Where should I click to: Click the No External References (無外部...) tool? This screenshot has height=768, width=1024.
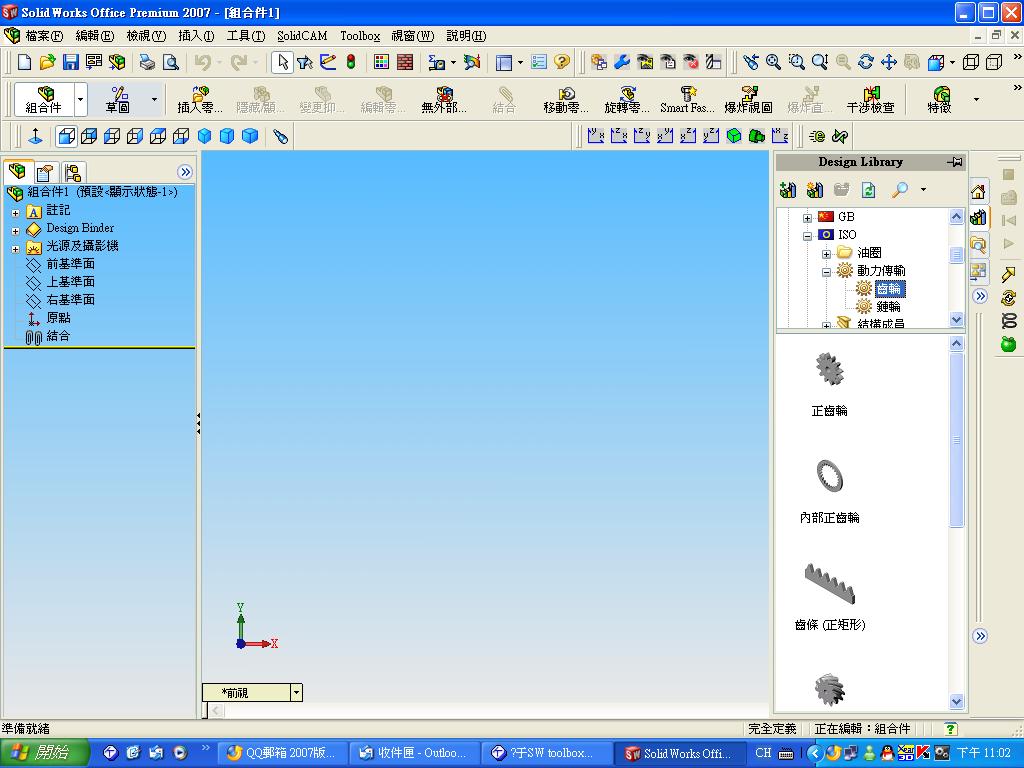click(444, 99)
